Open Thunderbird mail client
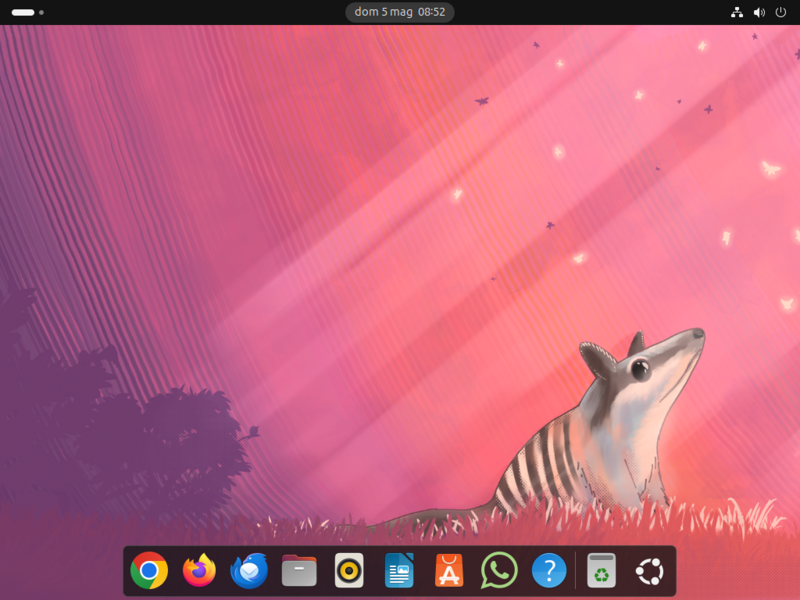The width and height of the screenshot is (800, 600). coord(248,571)
